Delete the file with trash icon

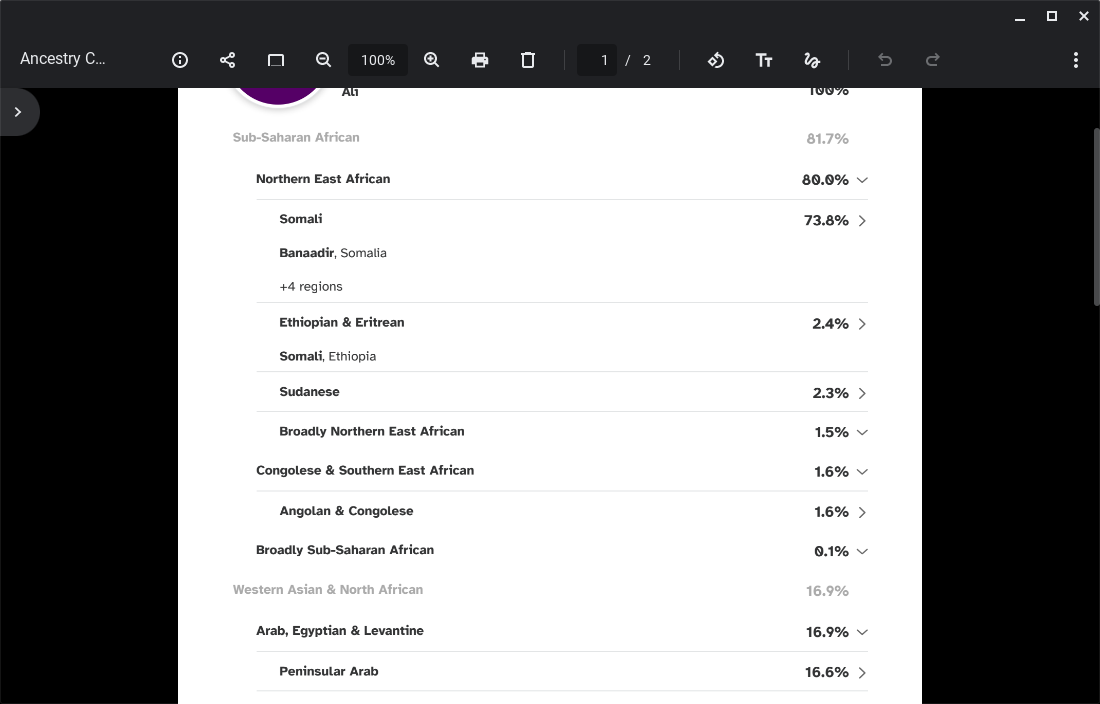tap(528, 60)
